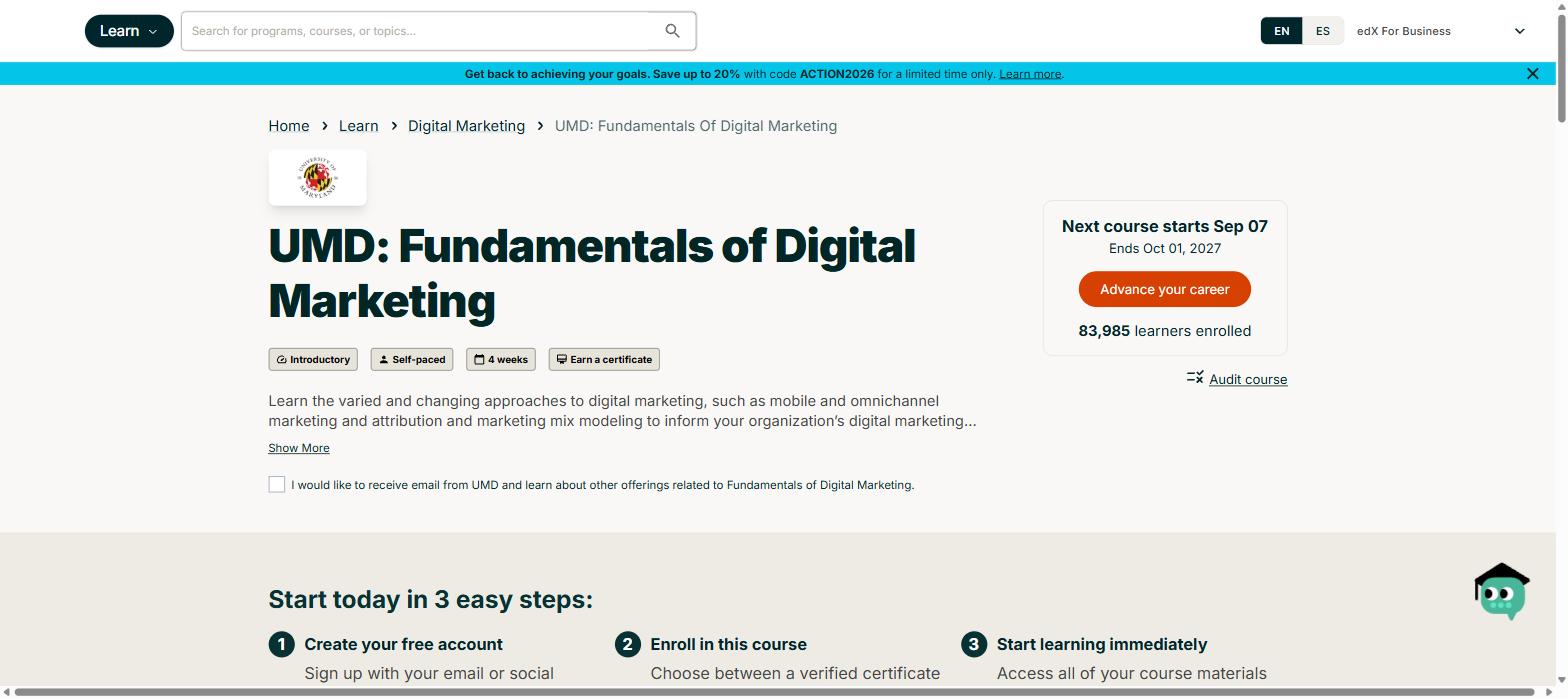
Task: Click the course title heading
Action: click(592, 273)
